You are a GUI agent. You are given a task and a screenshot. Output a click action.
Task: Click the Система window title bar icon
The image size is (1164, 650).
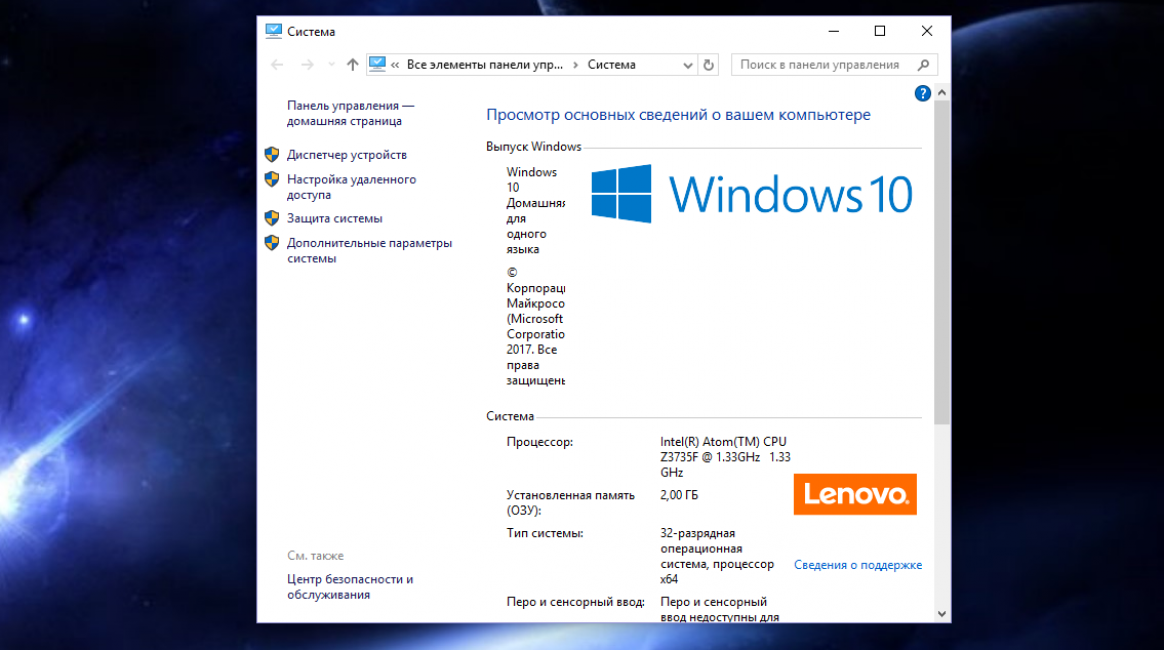(273, 31)
